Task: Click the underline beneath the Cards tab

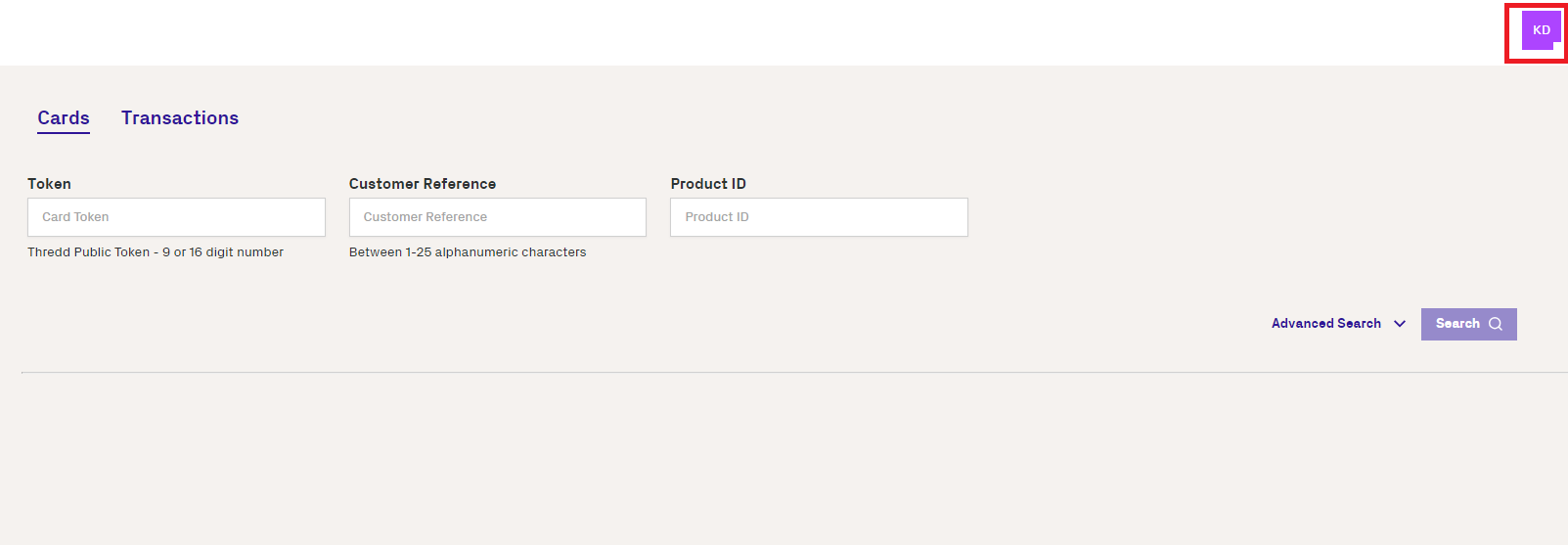Action: (x=64, y=133)
